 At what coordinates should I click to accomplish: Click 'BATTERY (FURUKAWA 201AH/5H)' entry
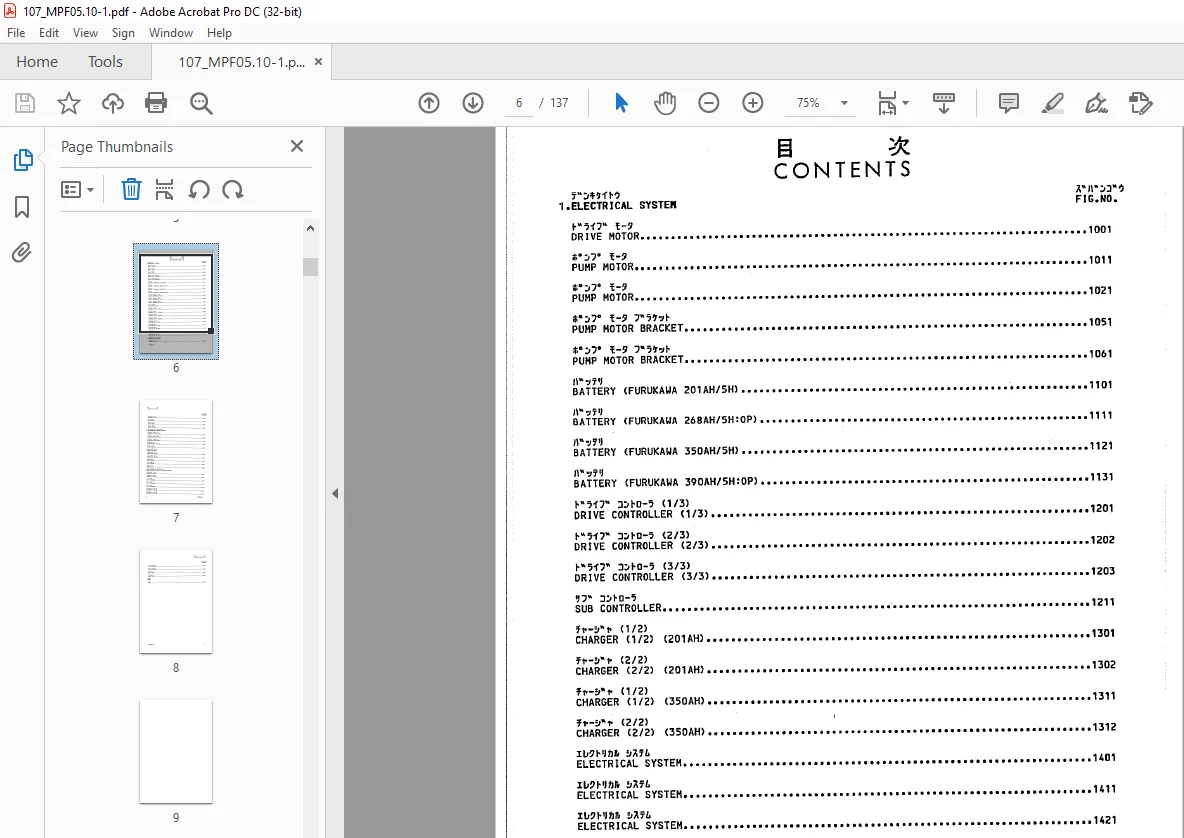click(843, 386)
